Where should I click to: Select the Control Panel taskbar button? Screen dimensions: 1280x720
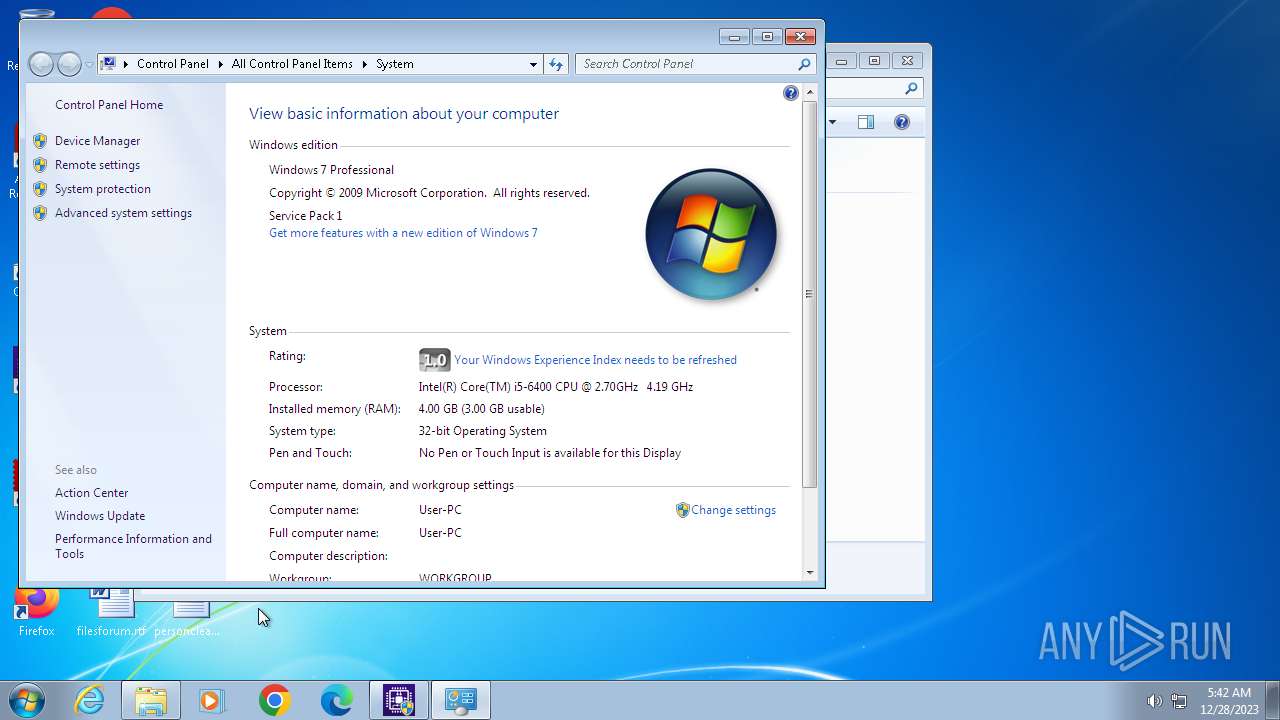pos(461,701)
